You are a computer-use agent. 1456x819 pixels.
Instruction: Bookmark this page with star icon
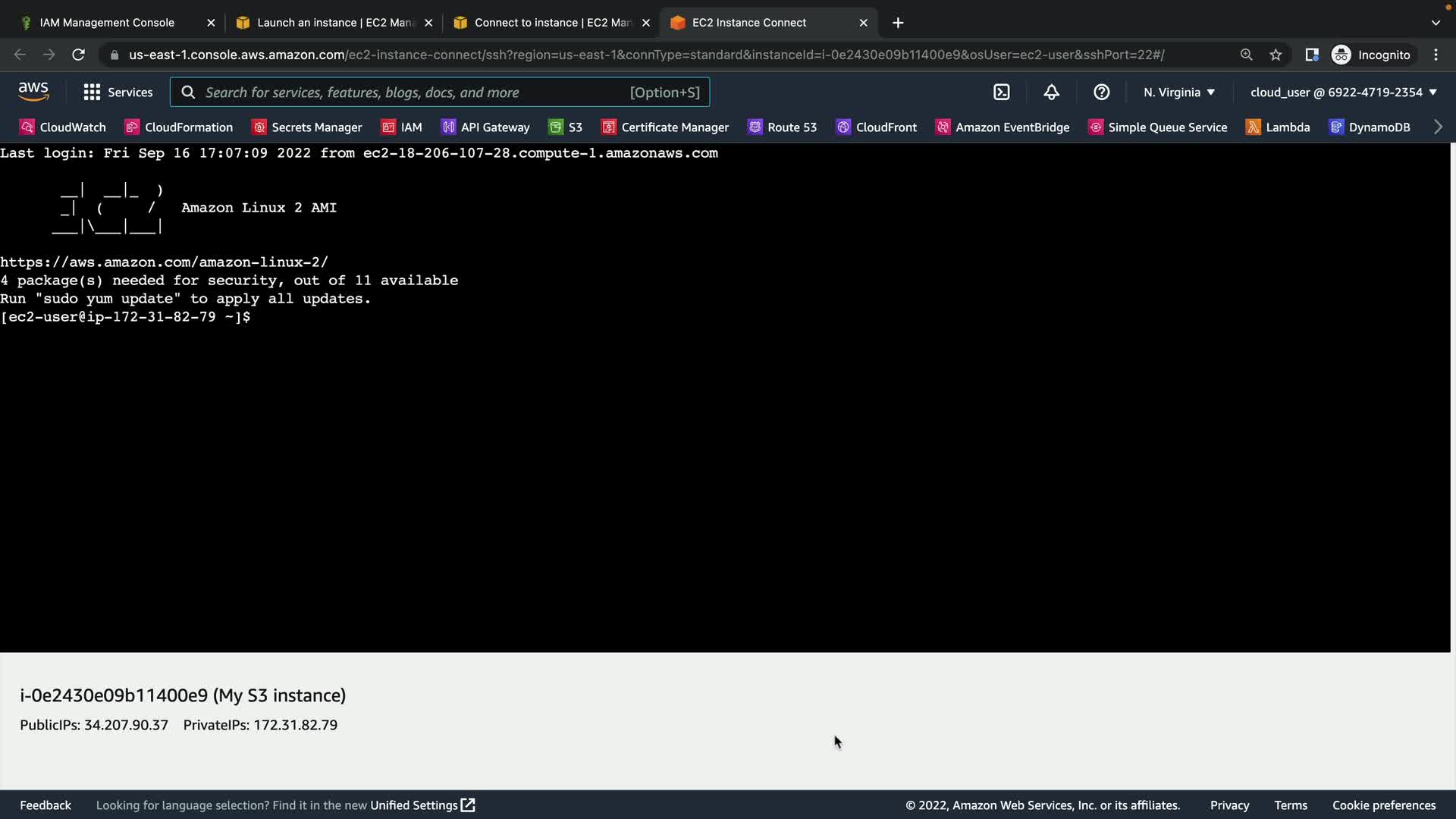pyautogui.click(x=1276, y=55)
